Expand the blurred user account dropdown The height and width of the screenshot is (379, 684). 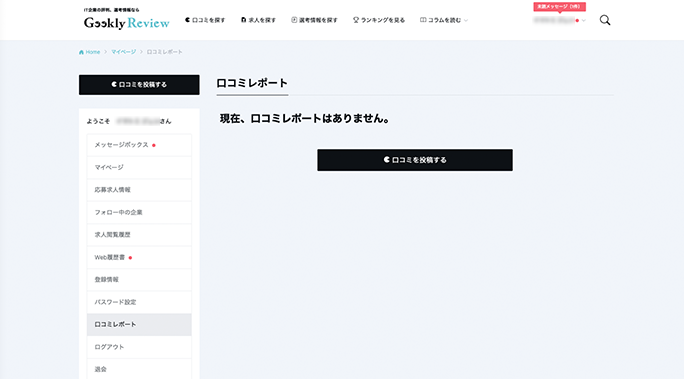pyautogui.click(x=559, y=20)
